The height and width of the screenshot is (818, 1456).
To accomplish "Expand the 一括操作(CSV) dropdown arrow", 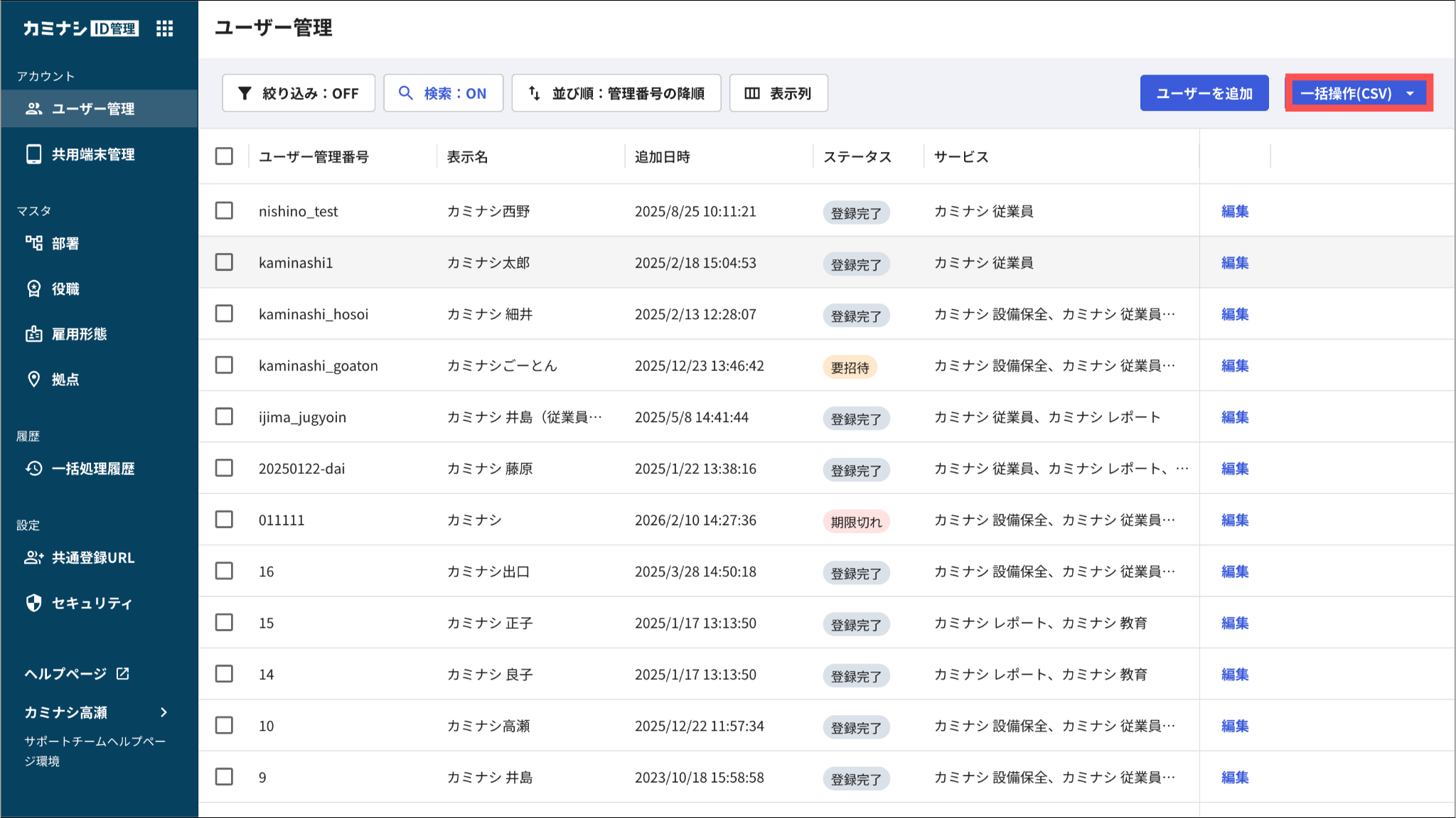I will tap(1410, 93).
